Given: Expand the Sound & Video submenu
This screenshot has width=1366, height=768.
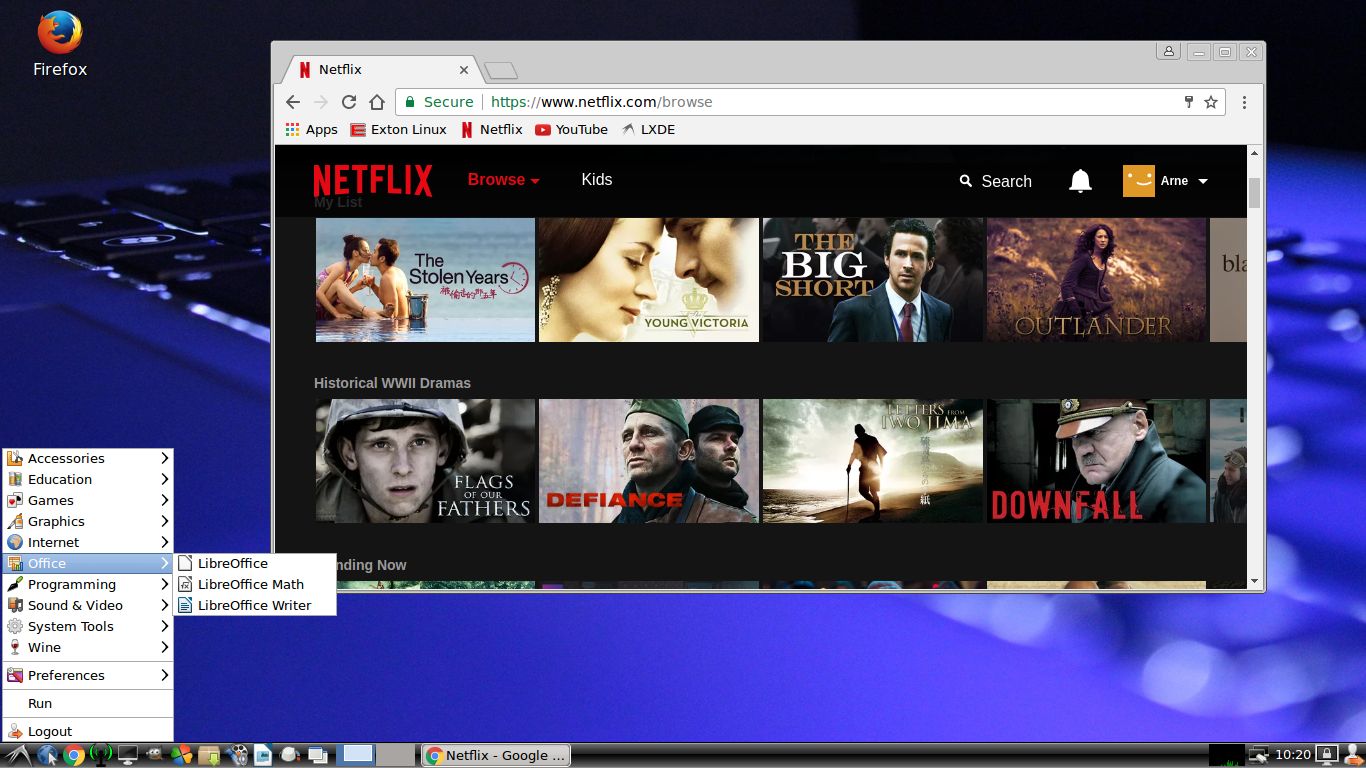Looking at the screenshot, I should tap(88, 605).
